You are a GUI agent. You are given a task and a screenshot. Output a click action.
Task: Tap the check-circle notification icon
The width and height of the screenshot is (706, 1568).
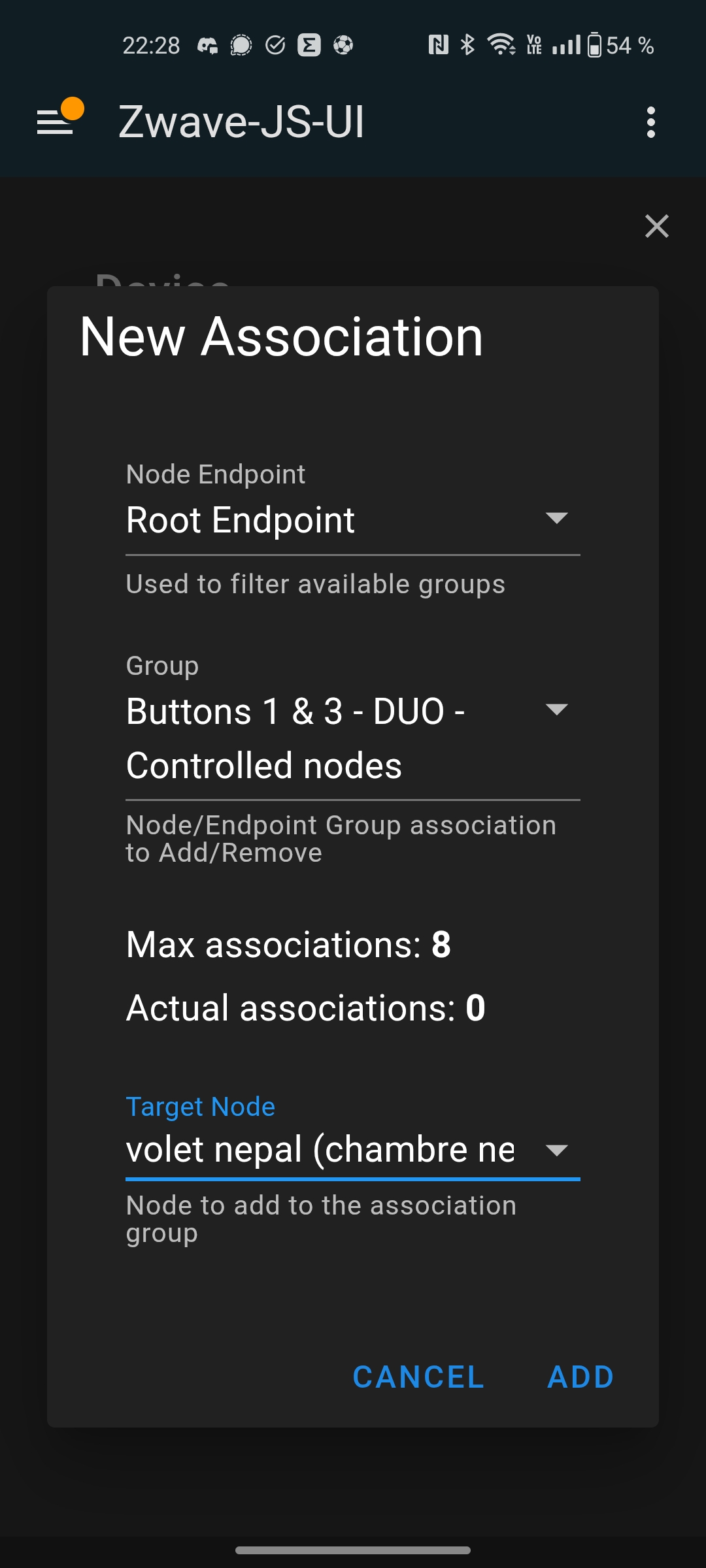[275, 45]
